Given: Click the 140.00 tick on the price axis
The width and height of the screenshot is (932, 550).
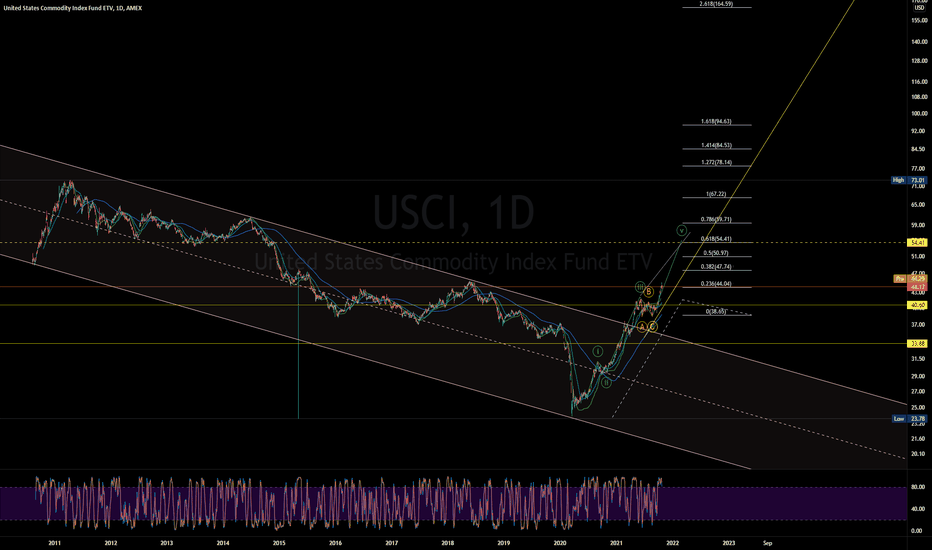Looking at the screenshot, I should 918,42.
